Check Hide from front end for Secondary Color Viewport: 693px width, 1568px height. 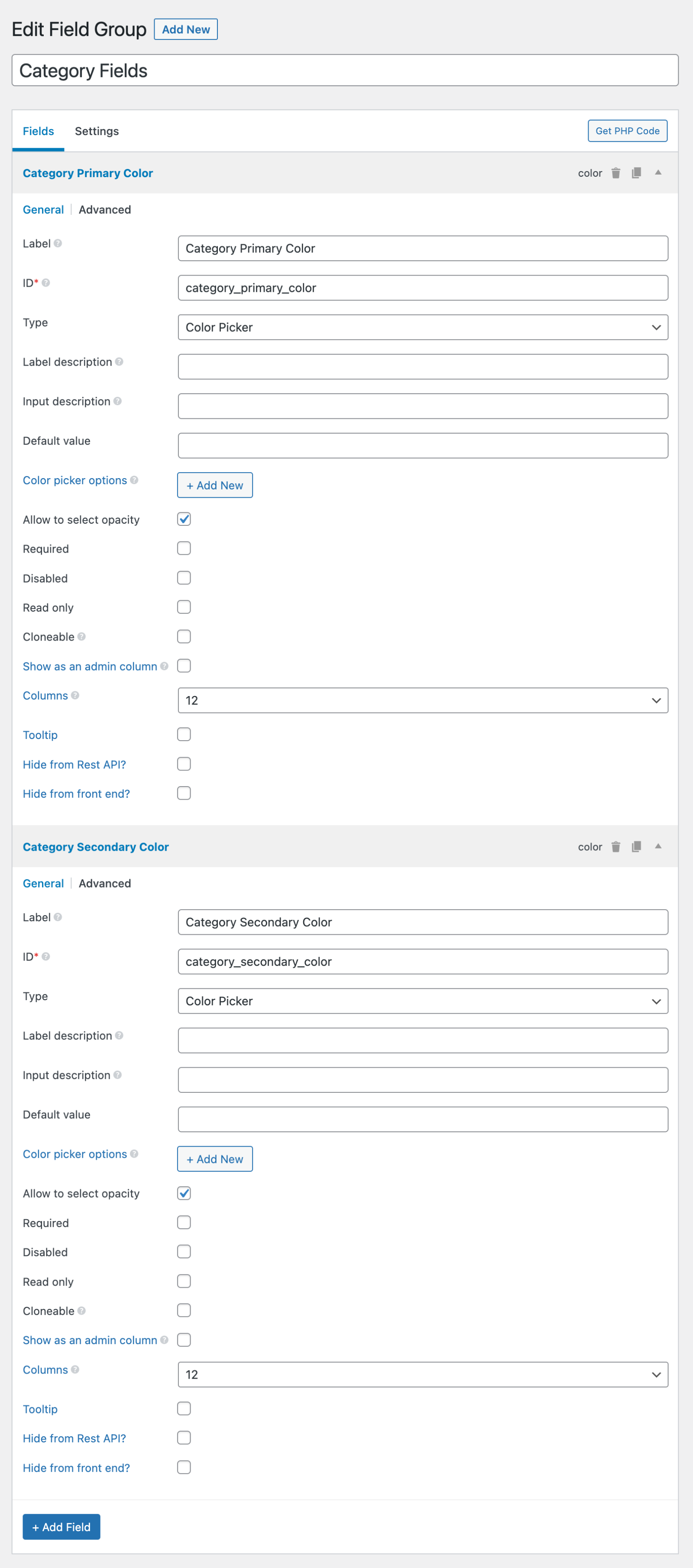[x=184, y=1468]
